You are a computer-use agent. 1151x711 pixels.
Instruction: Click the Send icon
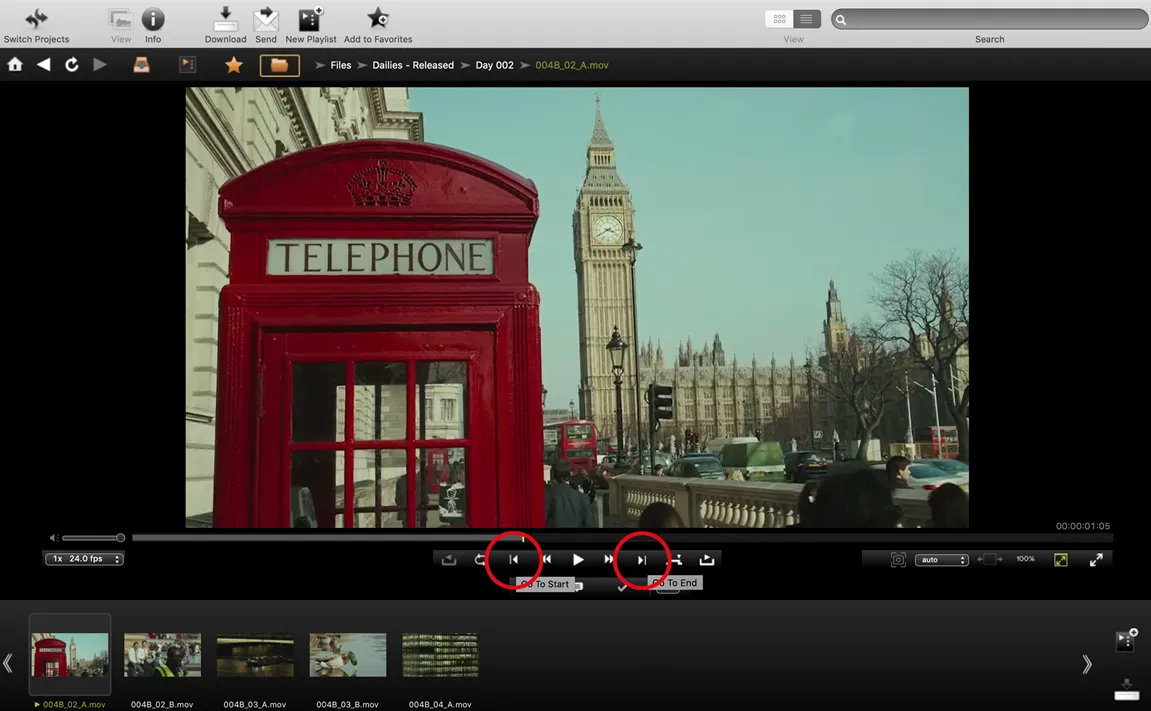tap(265, 19)
